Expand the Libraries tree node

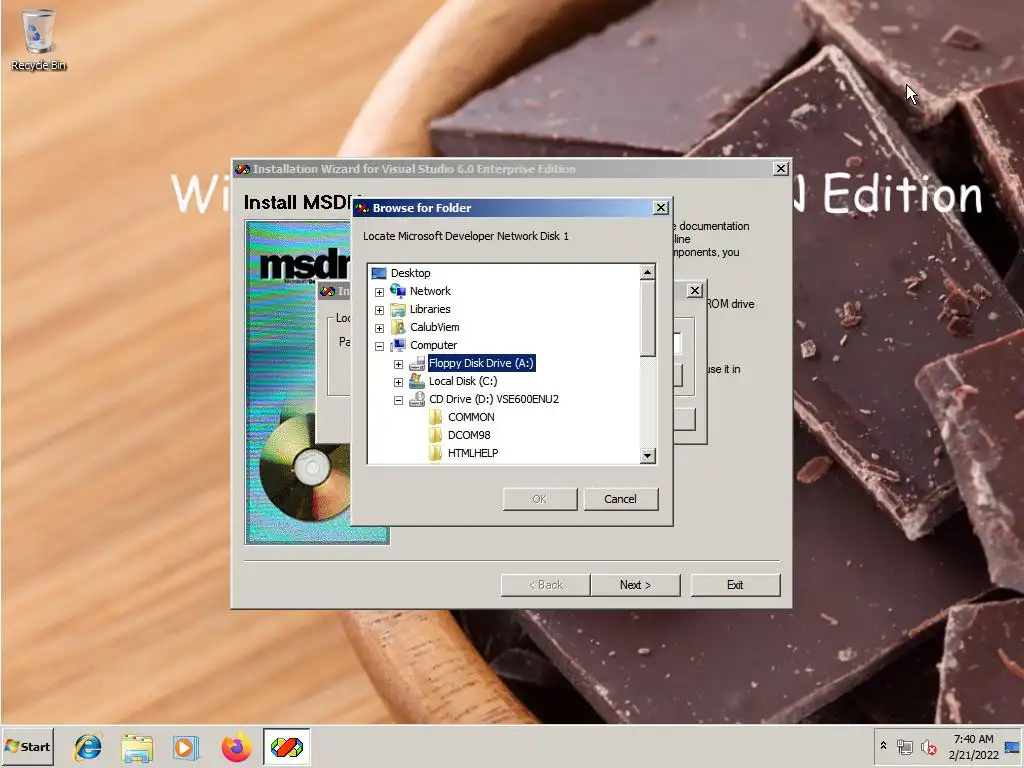point(379,310)
